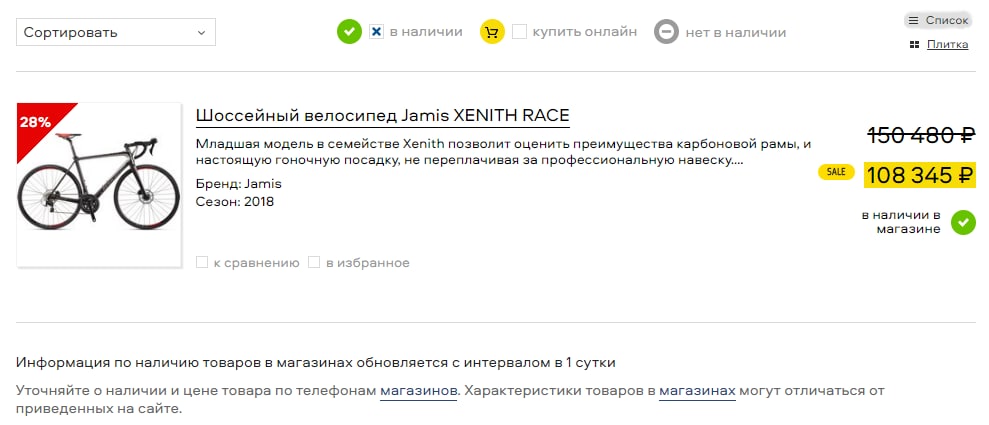The image size is (989, 425).
Task: Click the gray «нет в наличии» minus icon
Action: coord(666,32)
